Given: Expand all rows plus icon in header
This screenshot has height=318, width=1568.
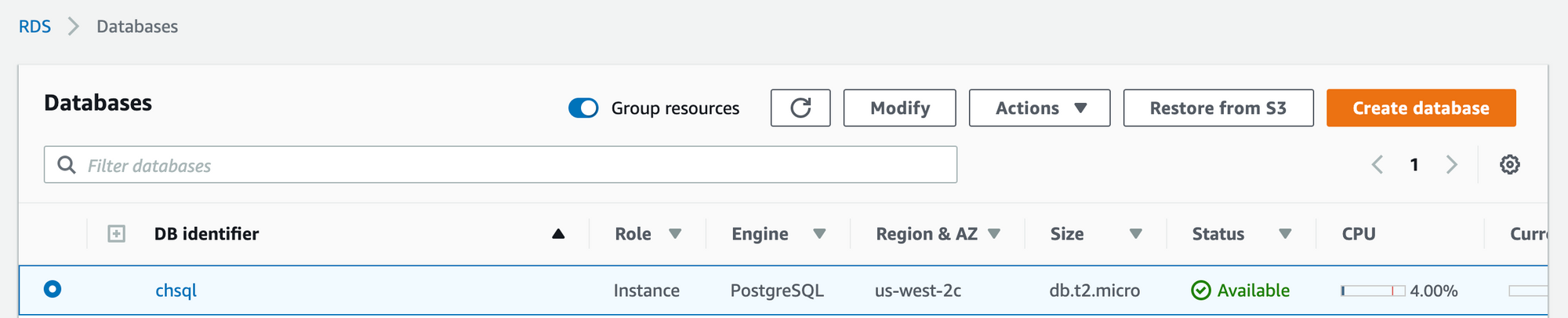Looking at the screenshot, I should pyautogui.click(x=116, y=234).
